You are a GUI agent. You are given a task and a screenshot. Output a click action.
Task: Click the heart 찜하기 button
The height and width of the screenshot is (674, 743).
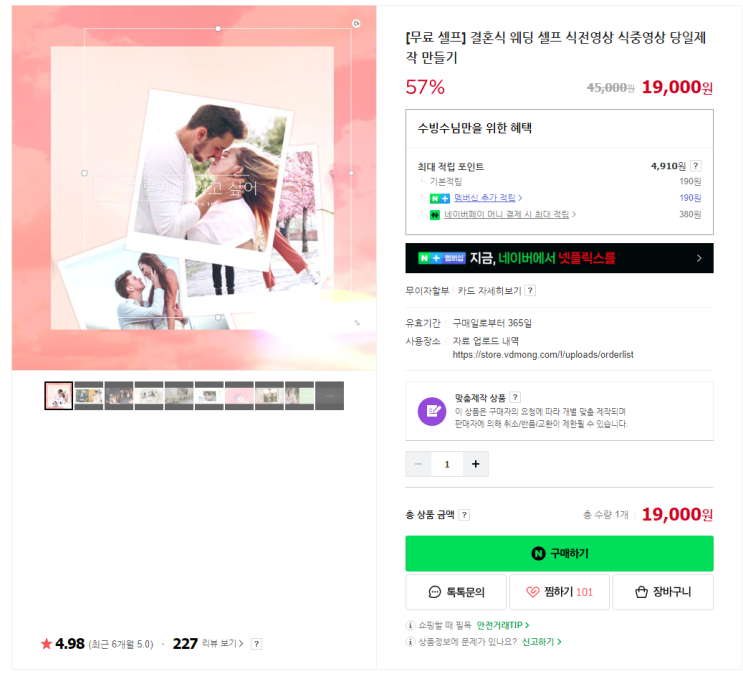[x=560, y=592]
